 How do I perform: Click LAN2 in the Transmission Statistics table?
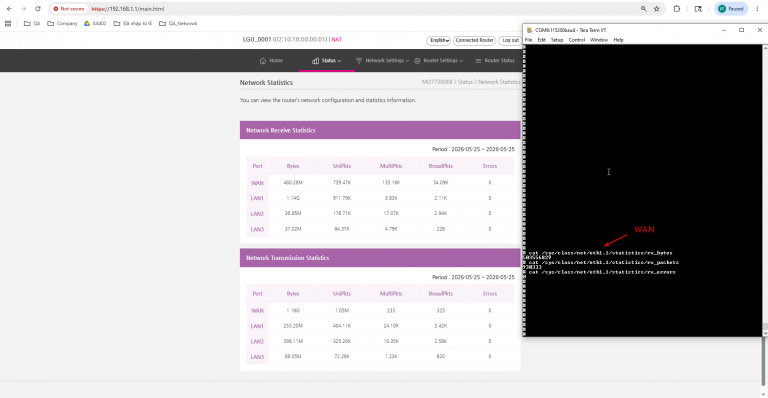[x=257, y=341]
